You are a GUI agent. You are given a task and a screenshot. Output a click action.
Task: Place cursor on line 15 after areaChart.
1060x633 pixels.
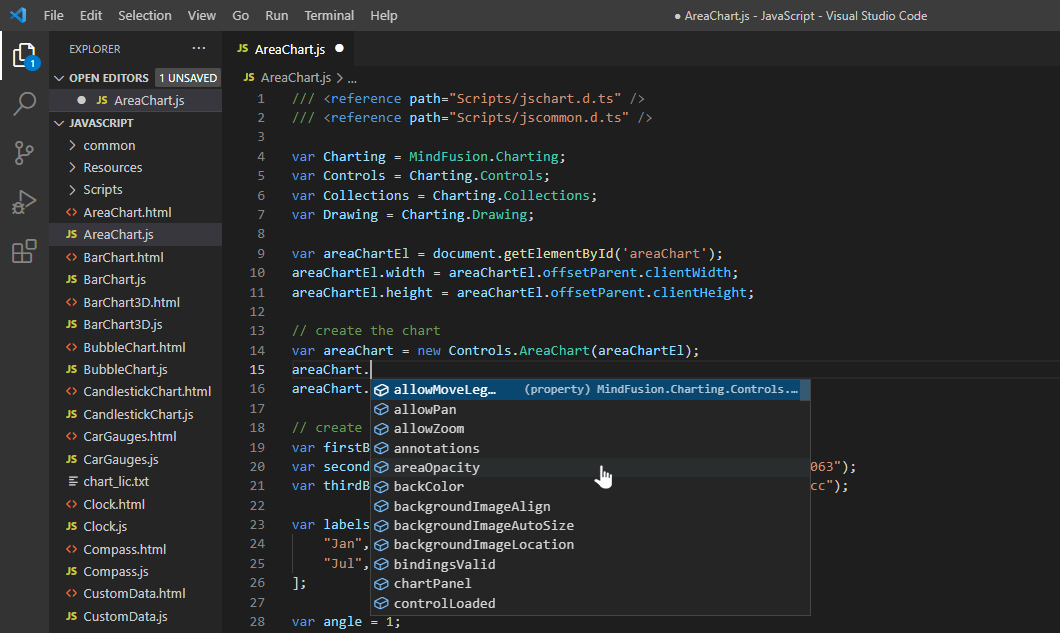click(x=372, y=369)
